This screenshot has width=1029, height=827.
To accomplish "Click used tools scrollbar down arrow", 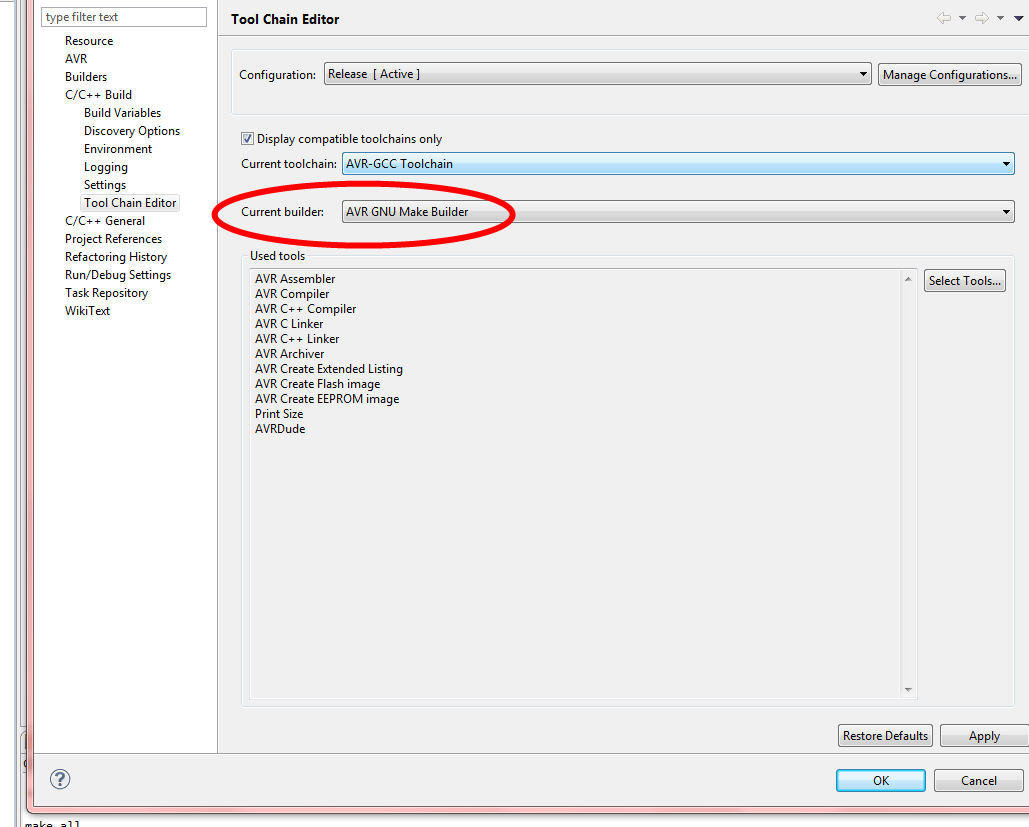I will point(908,690).
